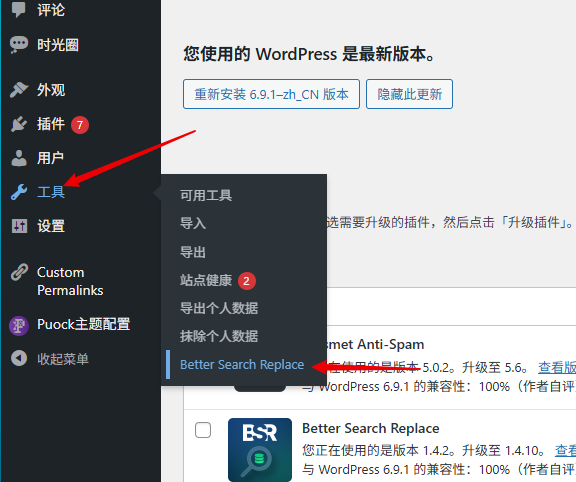Click 重新安装 6.9.1–zh_CN 版本 button
576x482 pixels.
pyautogui.click(x=271, y=94)
